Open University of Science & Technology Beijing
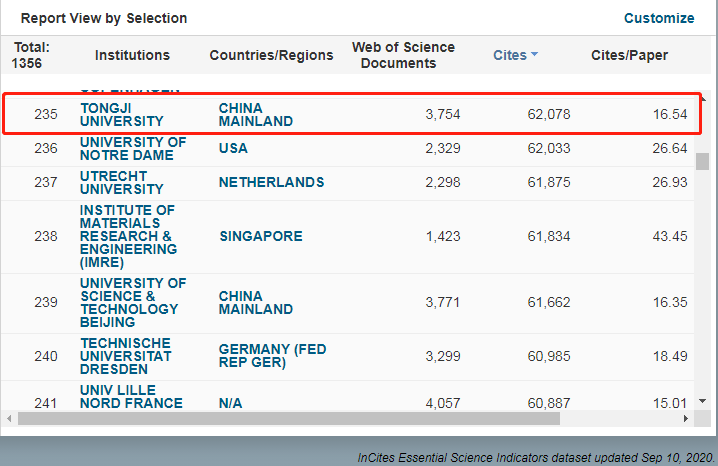The image size is (718, 466). pyautogui.click(x=133, y=303)
